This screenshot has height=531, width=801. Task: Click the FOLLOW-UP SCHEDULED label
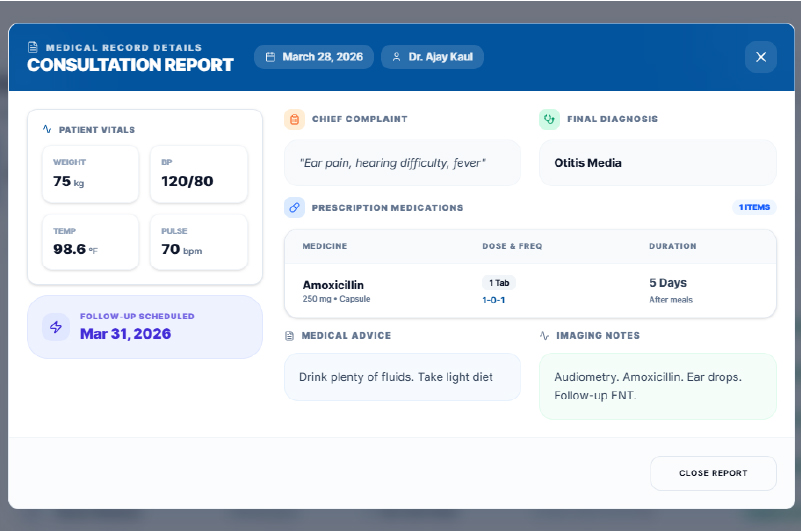tap(137, 316)
